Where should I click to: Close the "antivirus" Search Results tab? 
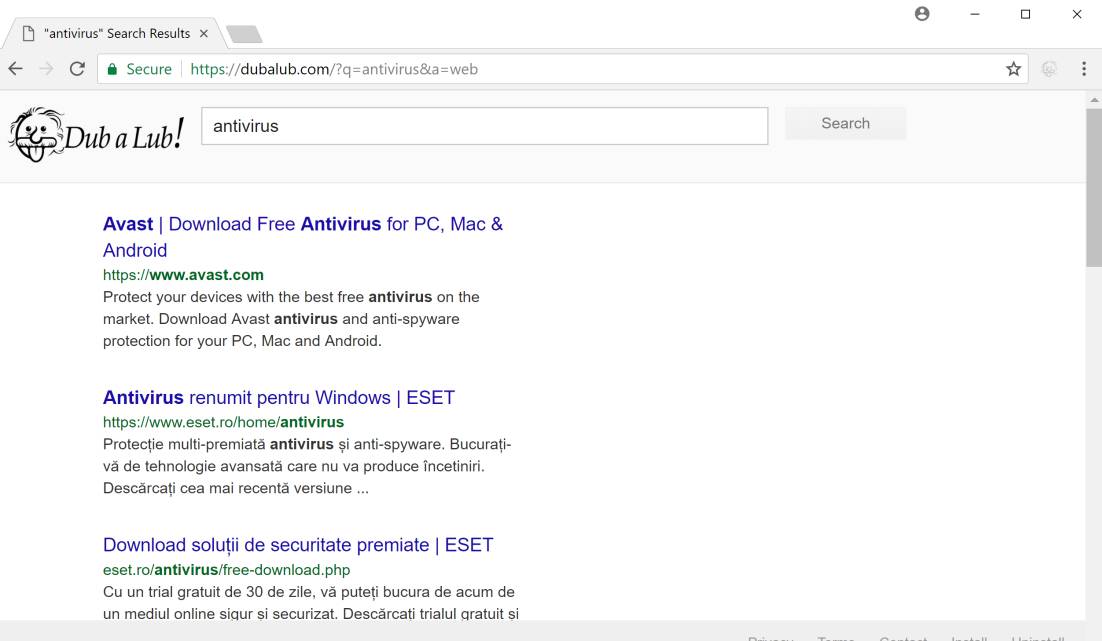point(204,33)
